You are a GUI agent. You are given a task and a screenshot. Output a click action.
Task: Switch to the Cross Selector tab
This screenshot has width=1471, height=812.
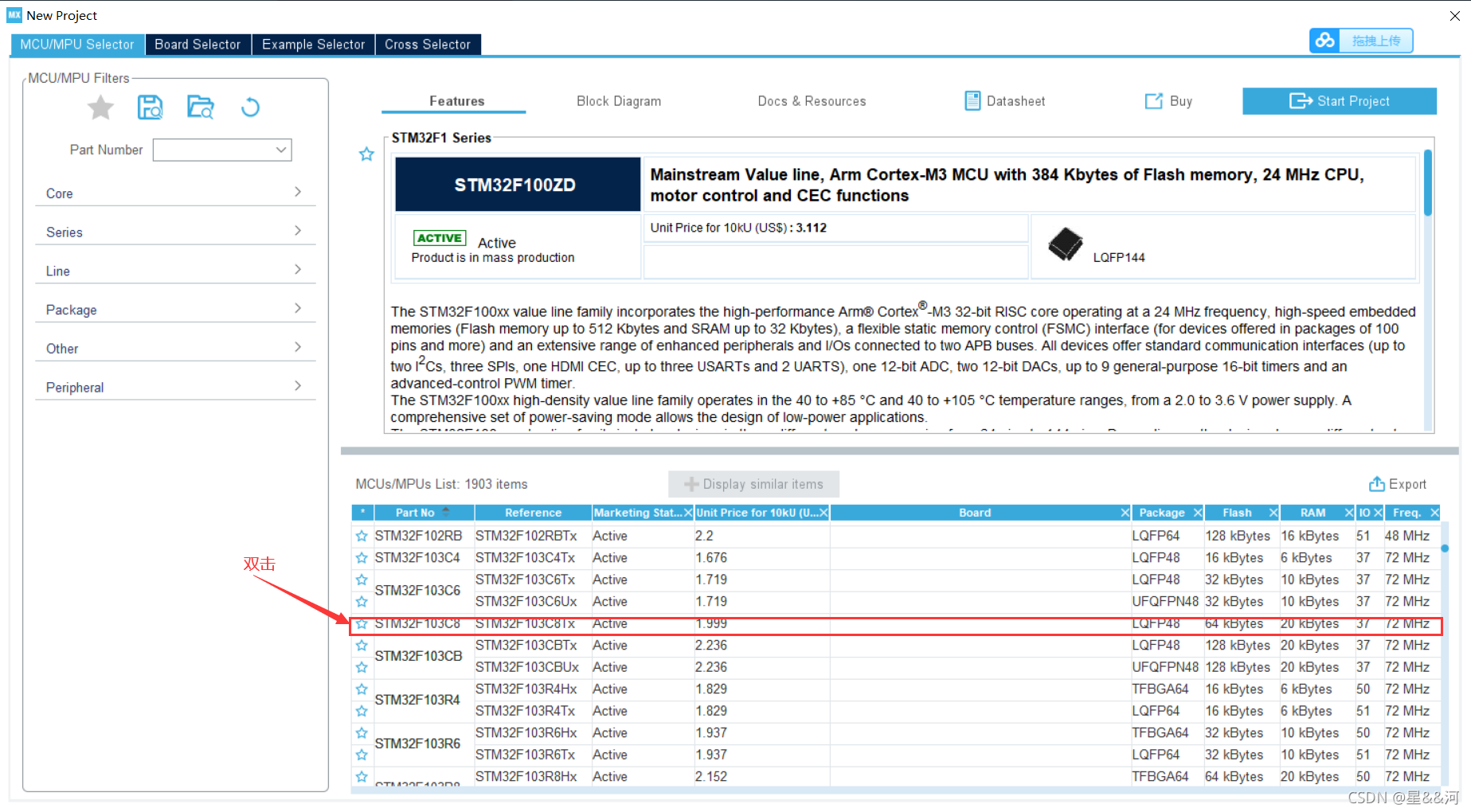428,45
